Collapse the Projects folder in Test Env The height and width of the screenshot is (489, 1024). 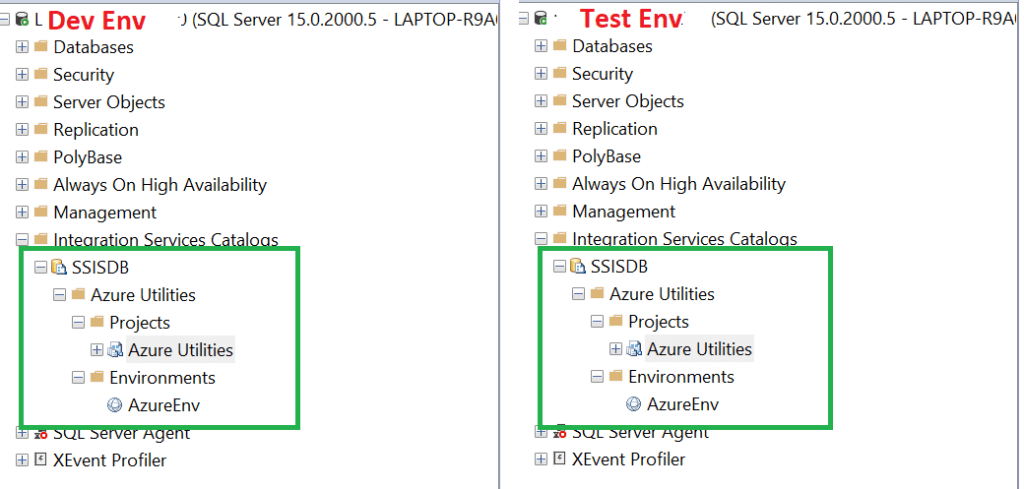597,322
